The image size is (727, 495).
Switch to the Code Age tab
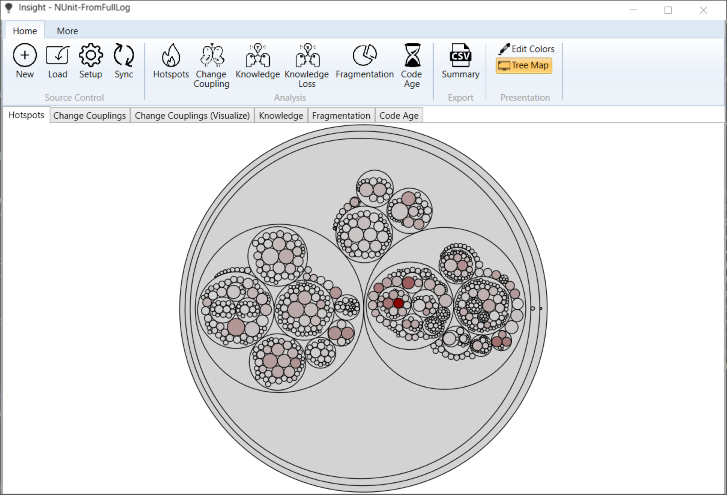tap(399, 115)
